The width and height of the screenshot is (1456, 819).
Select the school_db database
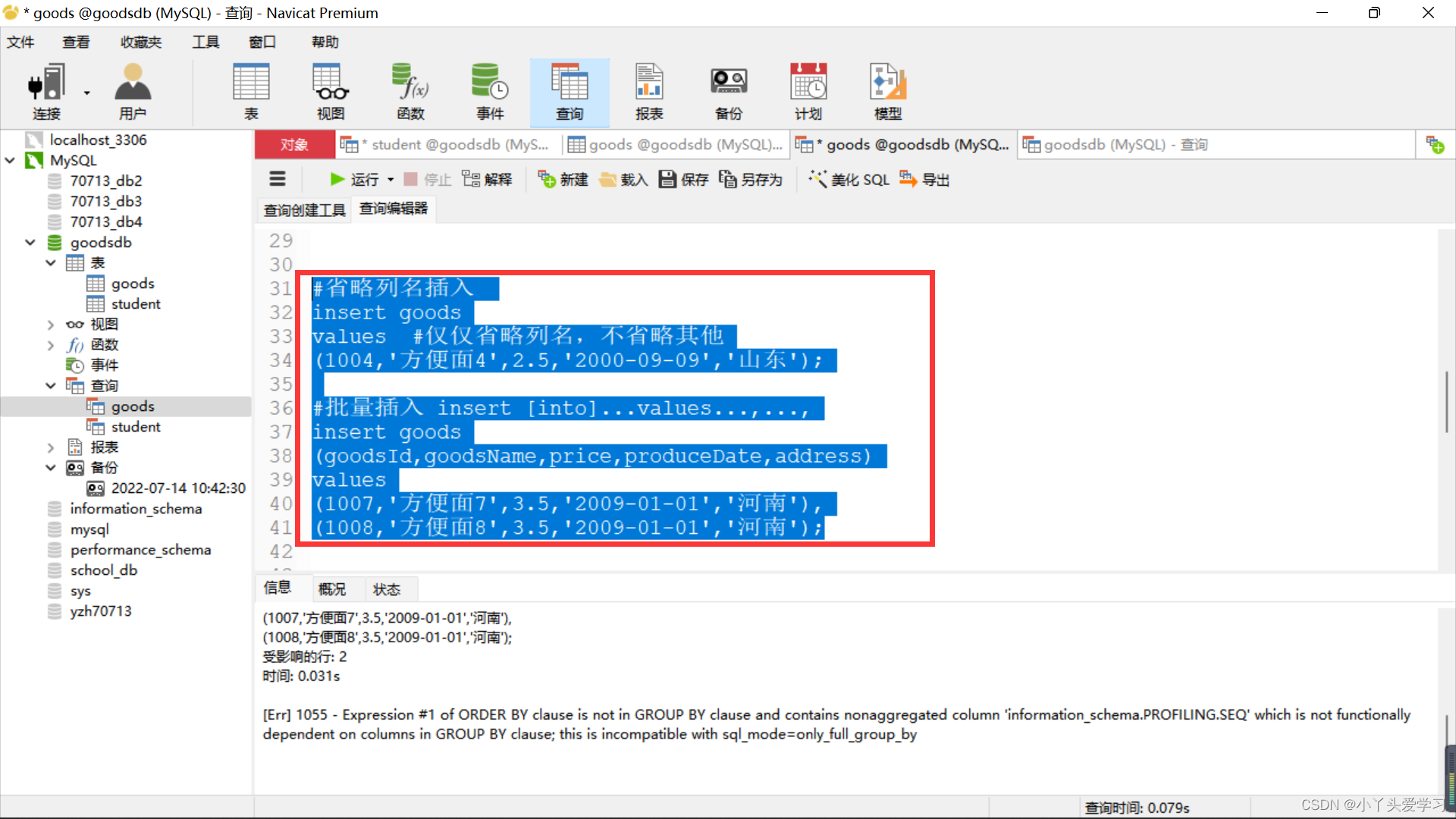pos(104,570)
